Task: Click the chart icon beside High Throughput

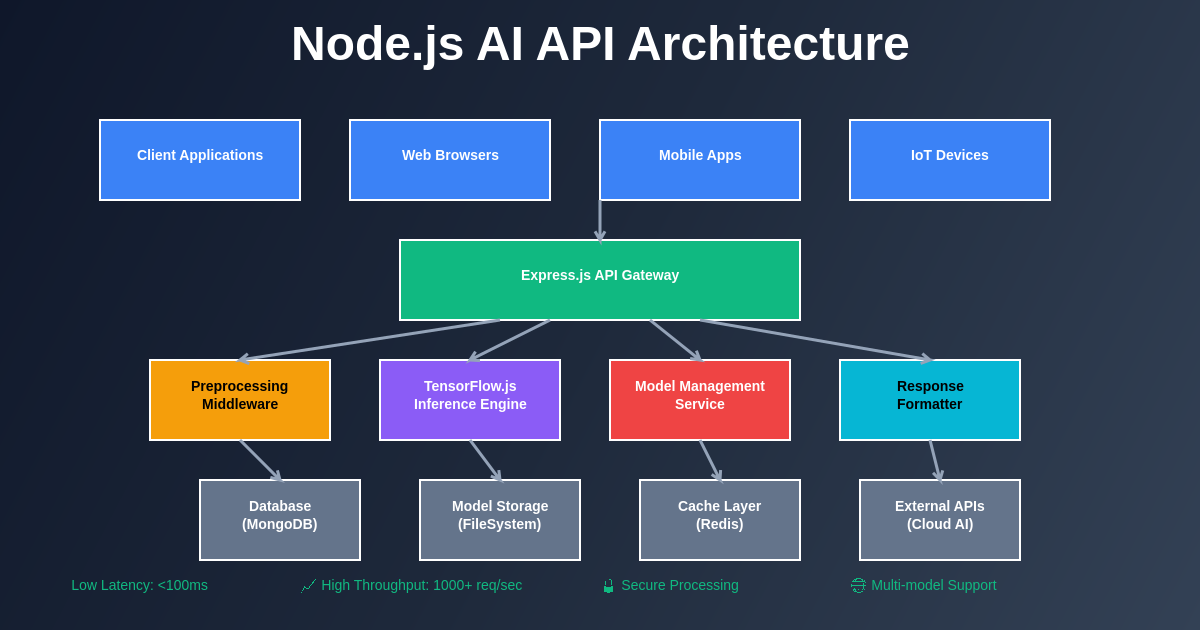Action: (x=308, y=586)
